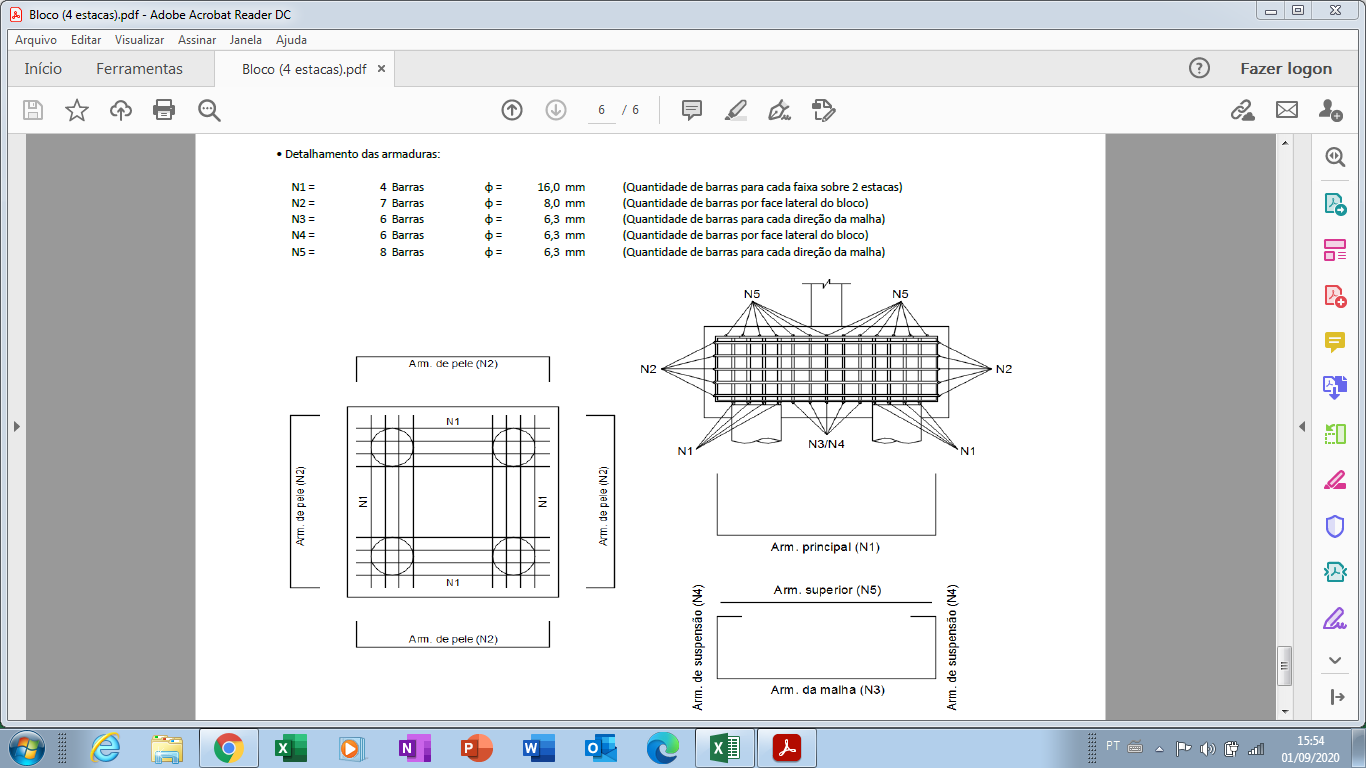Click the cloud upload icon
Screen dimensions: 1366x768
[x=121, y=110]
